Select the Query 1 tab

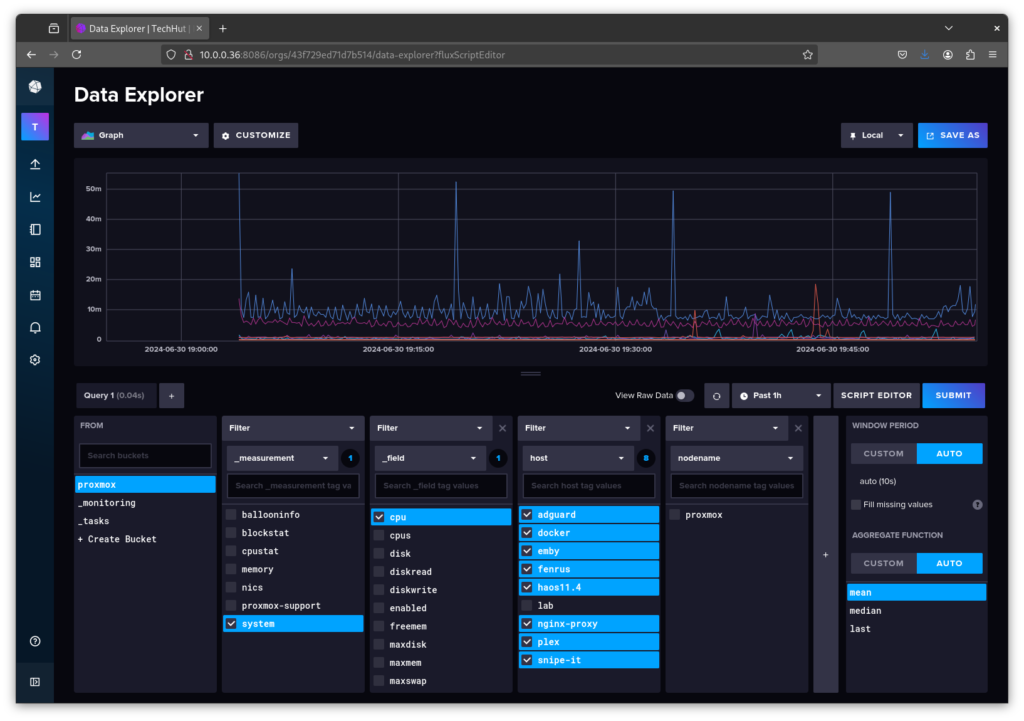tap(113, 395)
